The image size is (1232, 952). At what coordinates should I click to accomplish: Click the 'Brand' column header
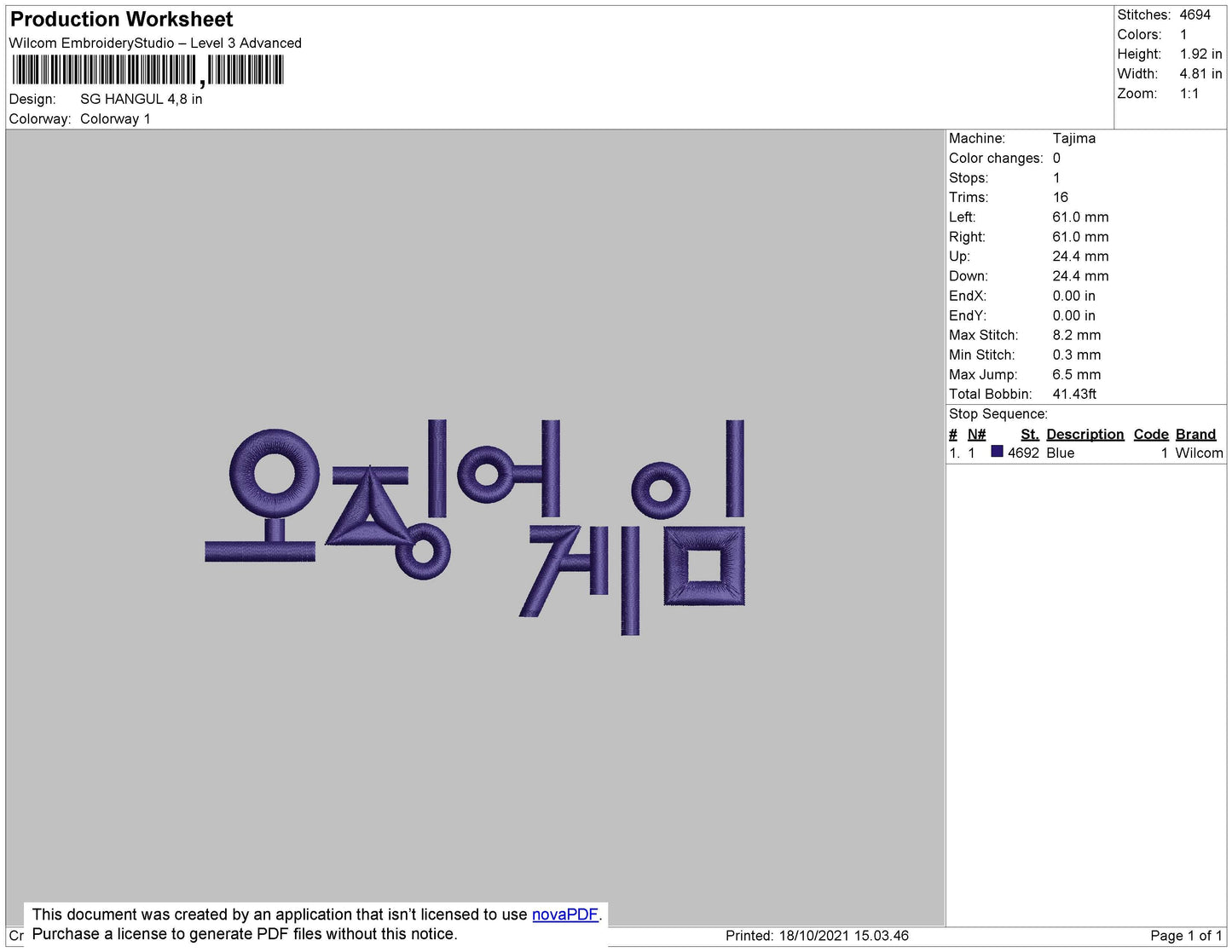tap(1196, 434)
